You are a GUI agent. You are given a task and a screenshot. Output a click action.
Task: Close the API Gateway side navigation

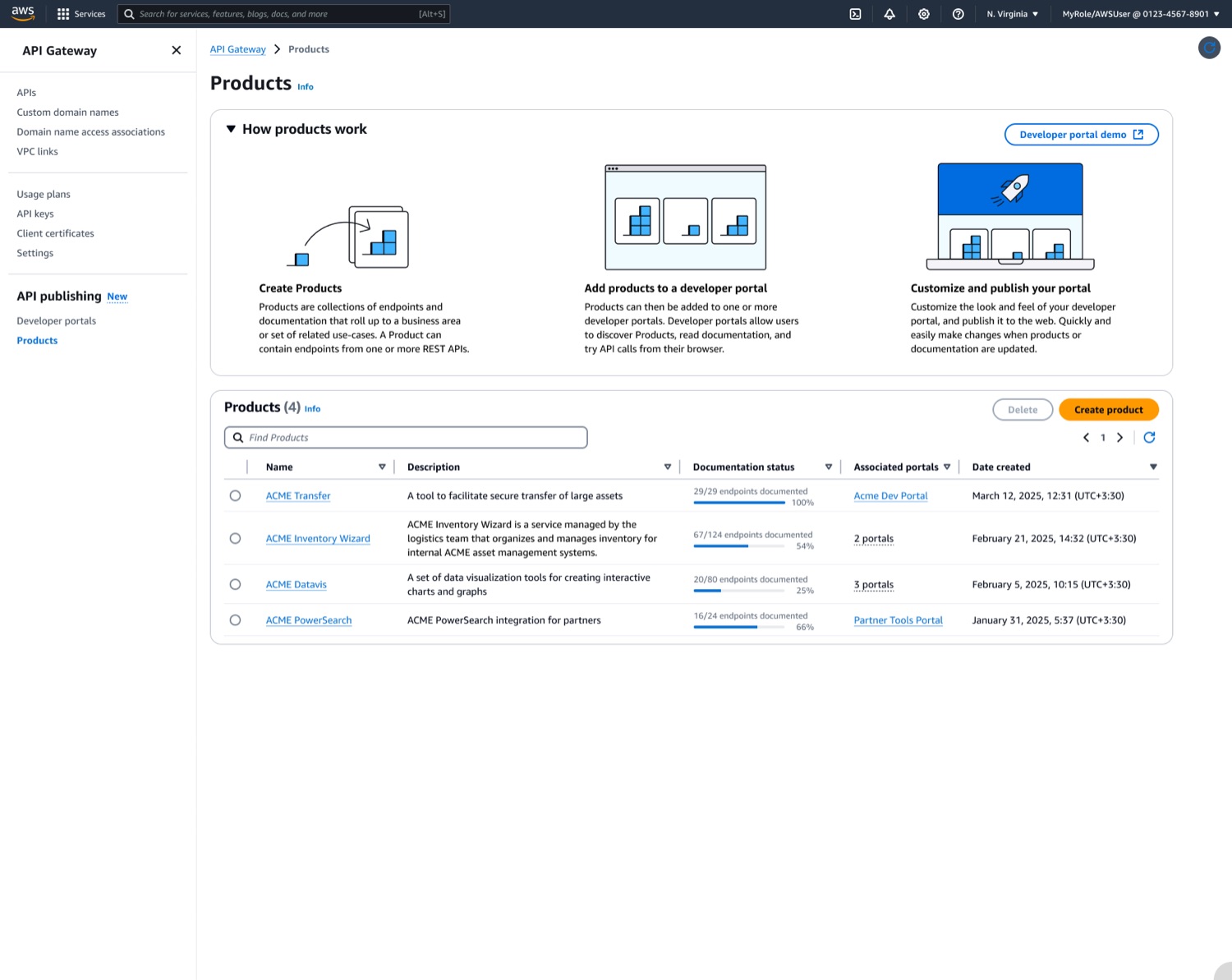(176, 50)
